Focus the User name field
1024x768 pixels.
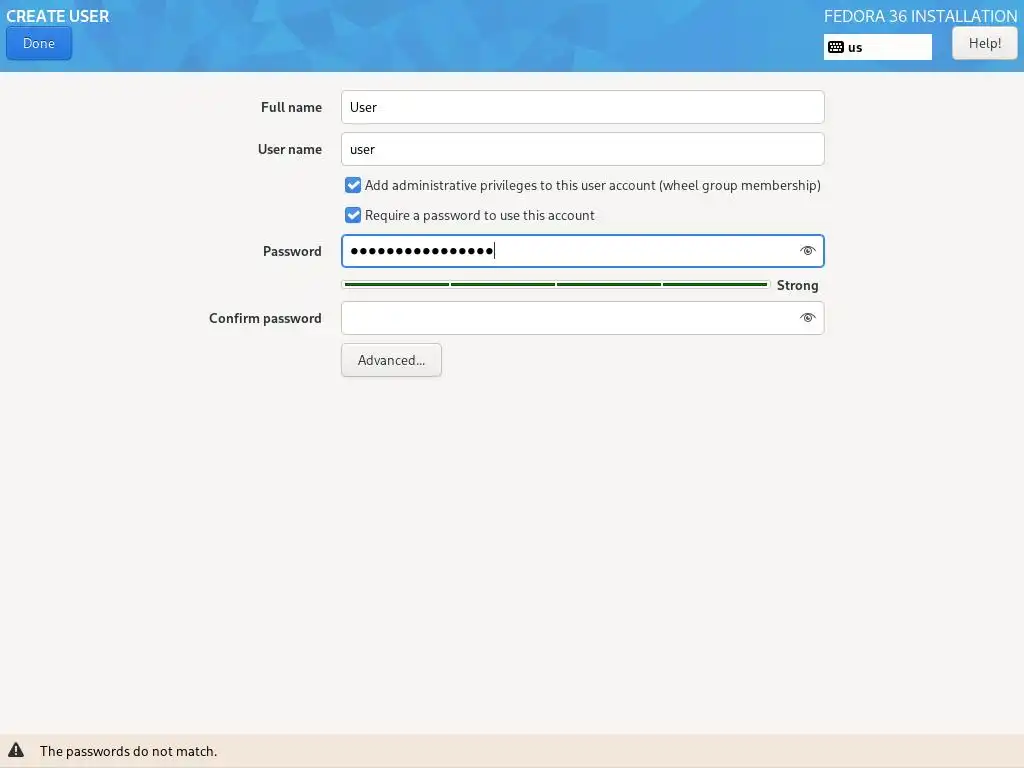[x=582, y=149]
